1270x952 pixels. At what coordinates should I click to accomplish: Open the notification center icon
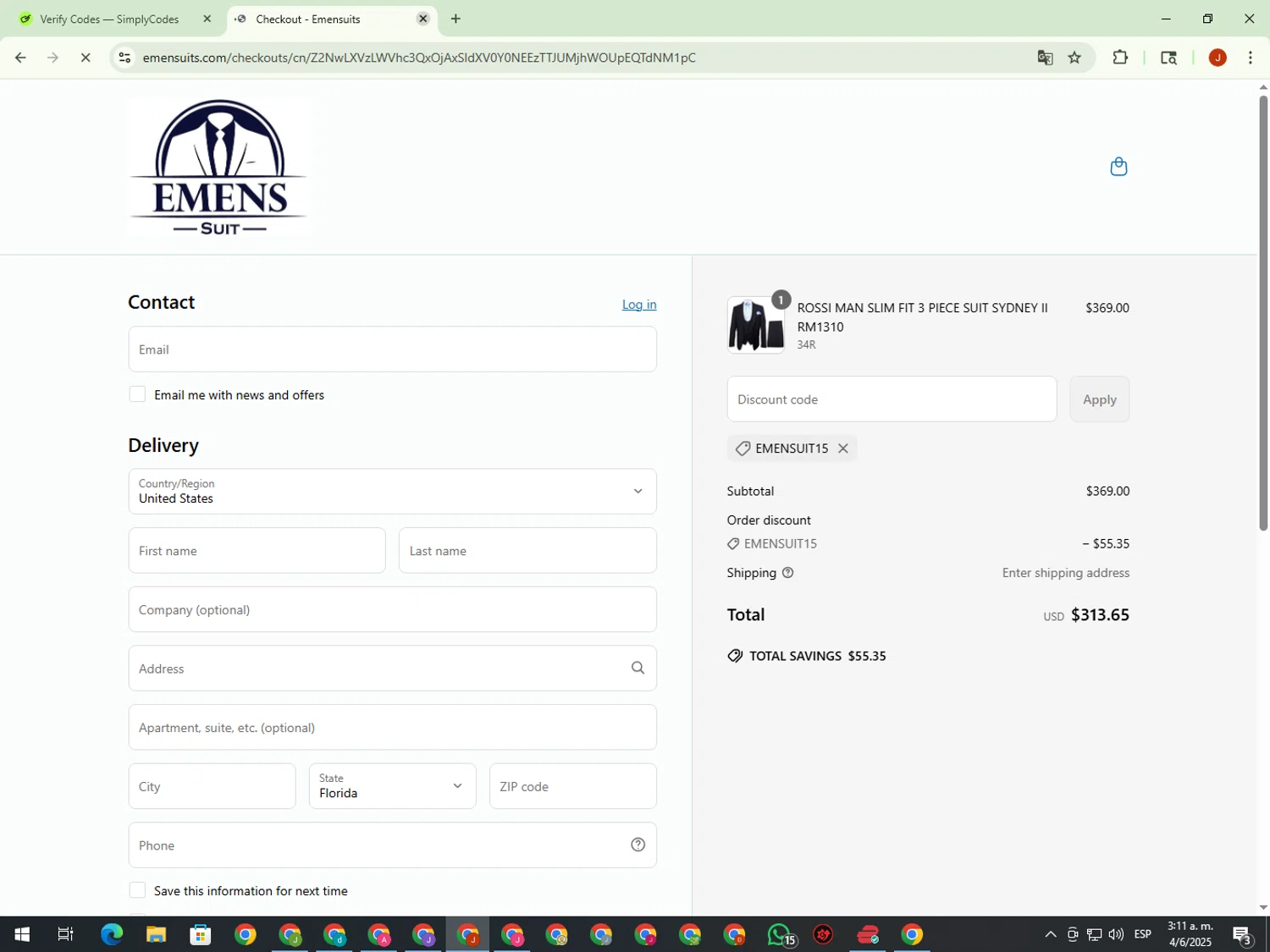tap(1242, 934)
